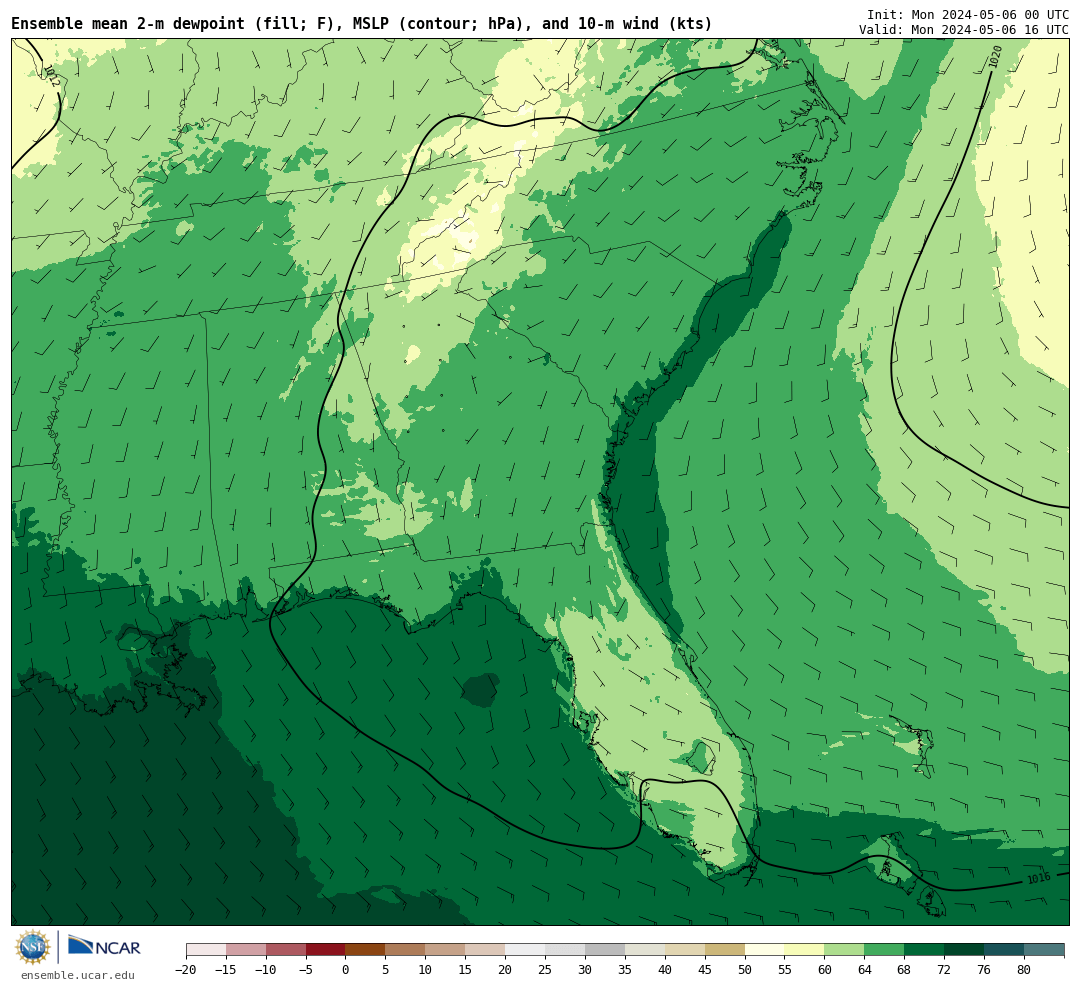Click the 72 colorbar tick label
The height and width of the screenshot is (988, 1080).
pos(944,970)
